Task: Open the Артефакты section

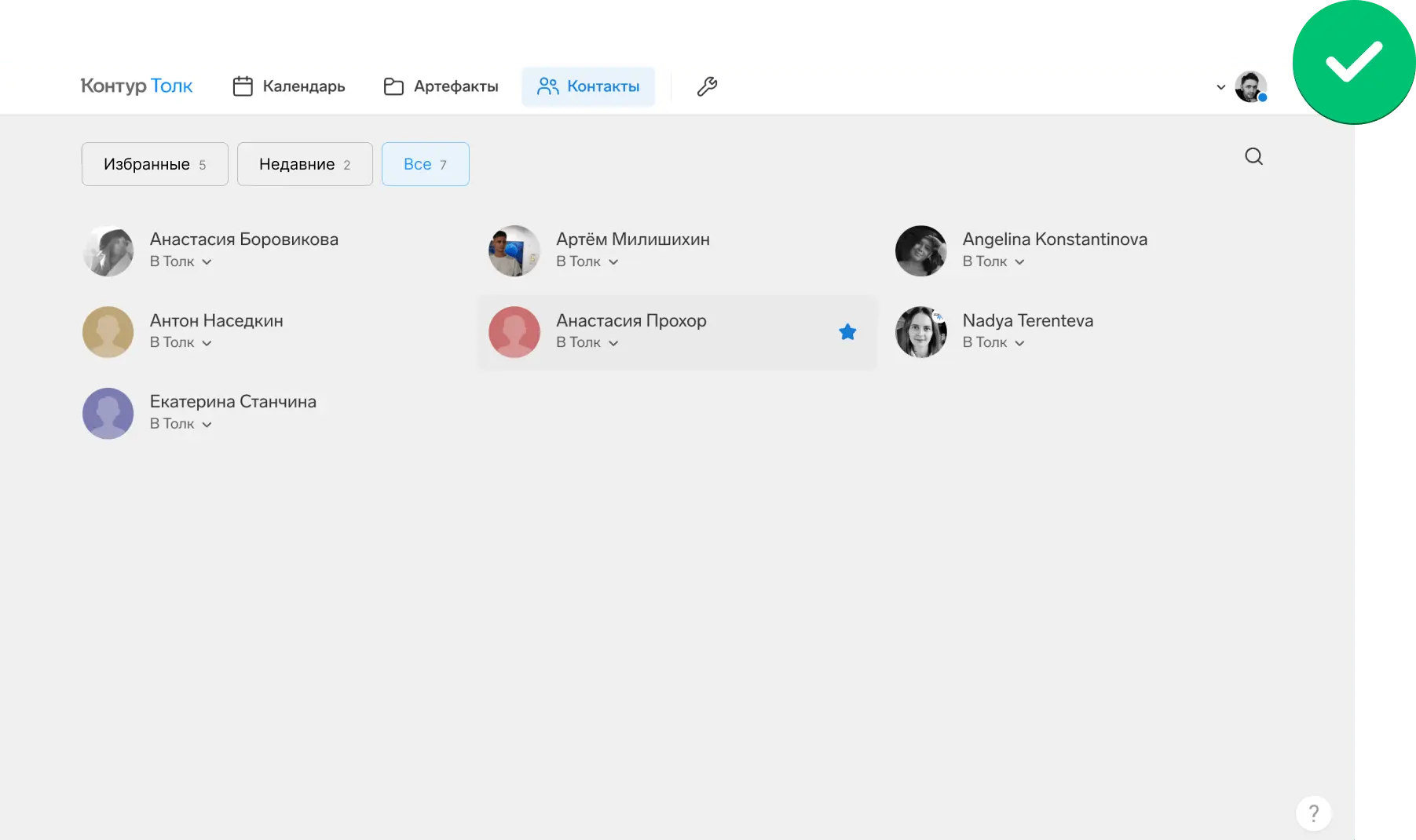Action: click(x=441, y=86)
